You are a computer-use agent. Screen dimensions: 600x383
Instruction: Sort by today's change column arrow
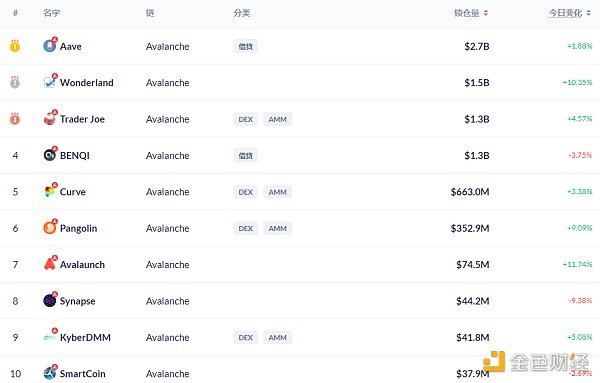pos(589,13)
